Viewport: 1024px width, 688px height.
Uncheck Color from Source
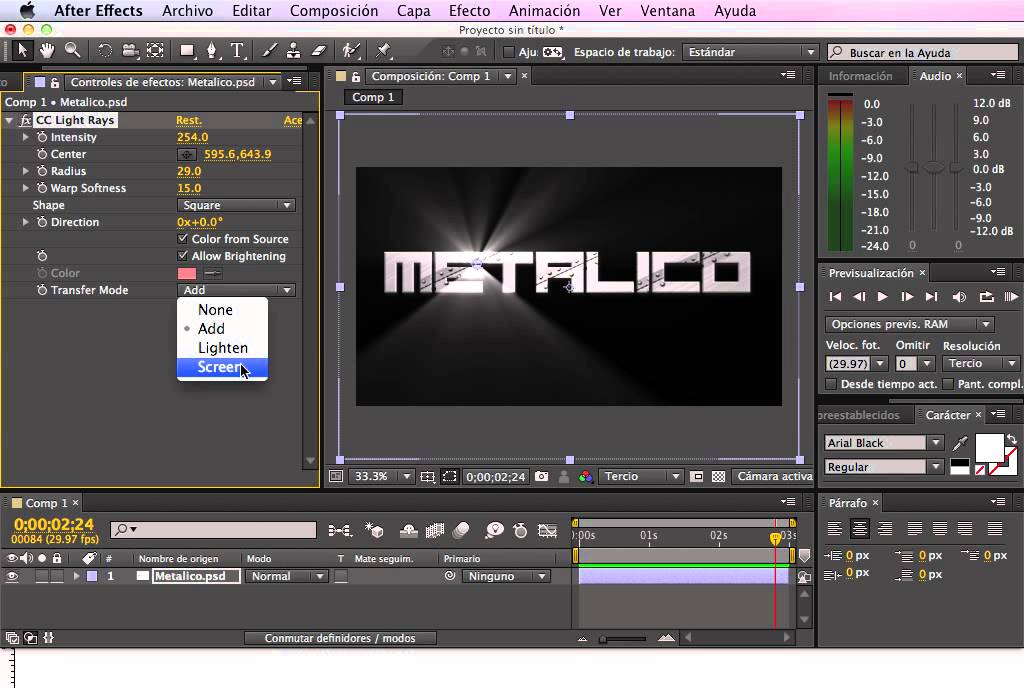pyautogui.click(x=183, y=239)
